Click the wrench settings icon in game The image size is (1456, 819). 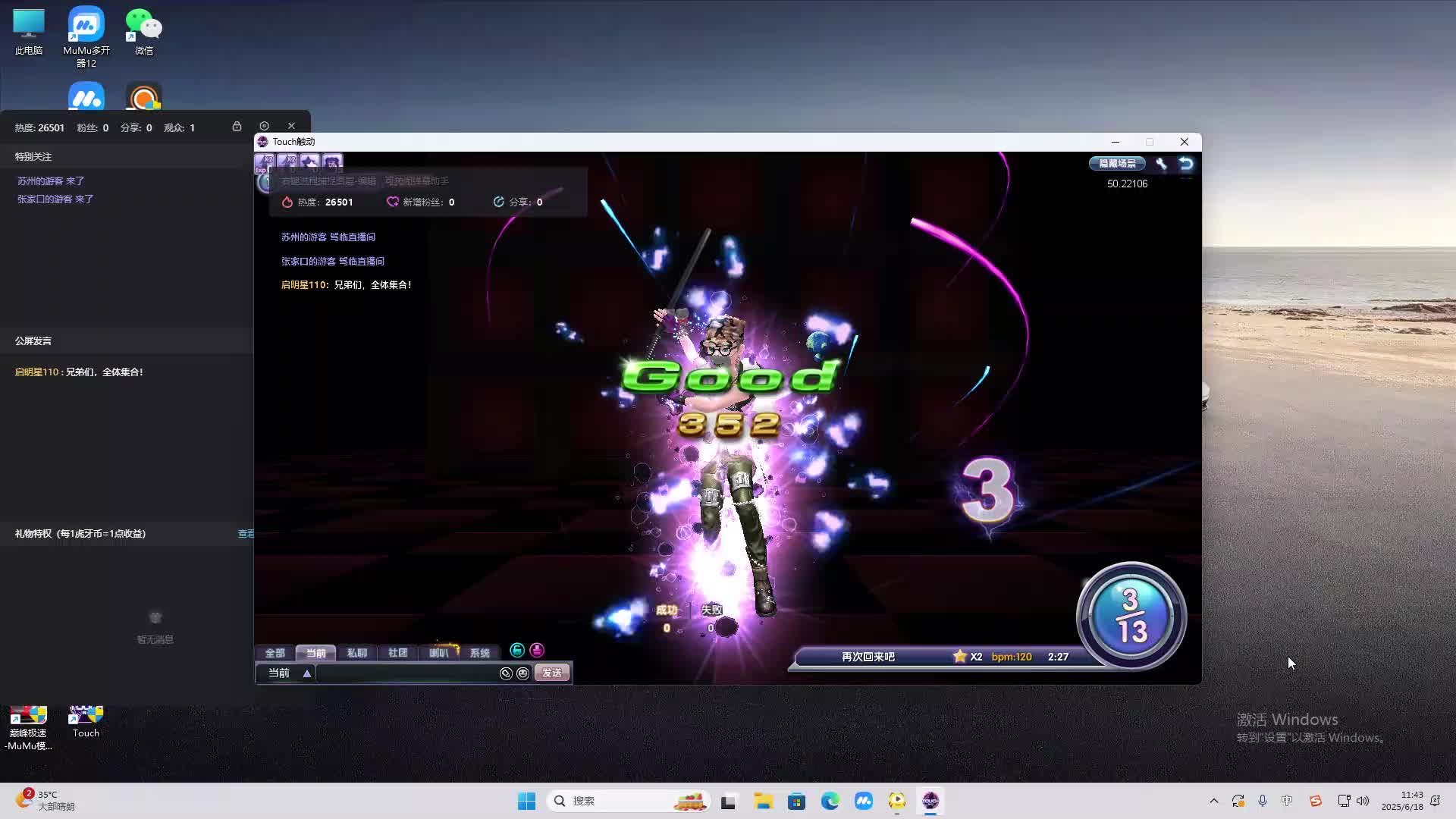[1161, 164]
